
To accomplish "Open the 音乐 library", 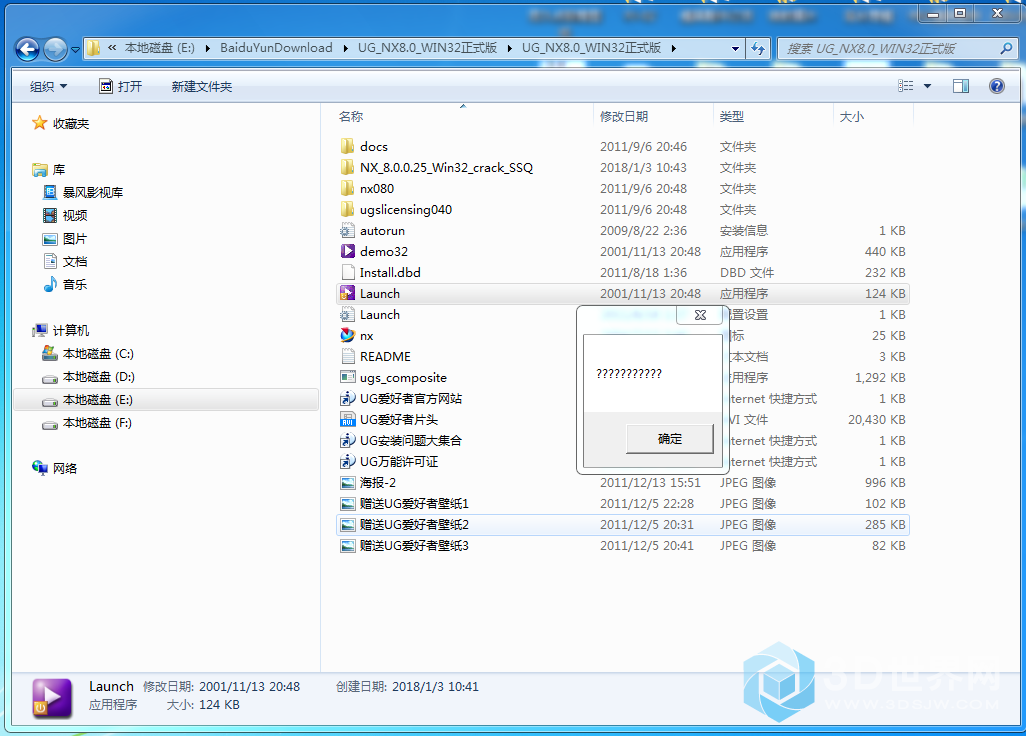I will click(65, 285).
